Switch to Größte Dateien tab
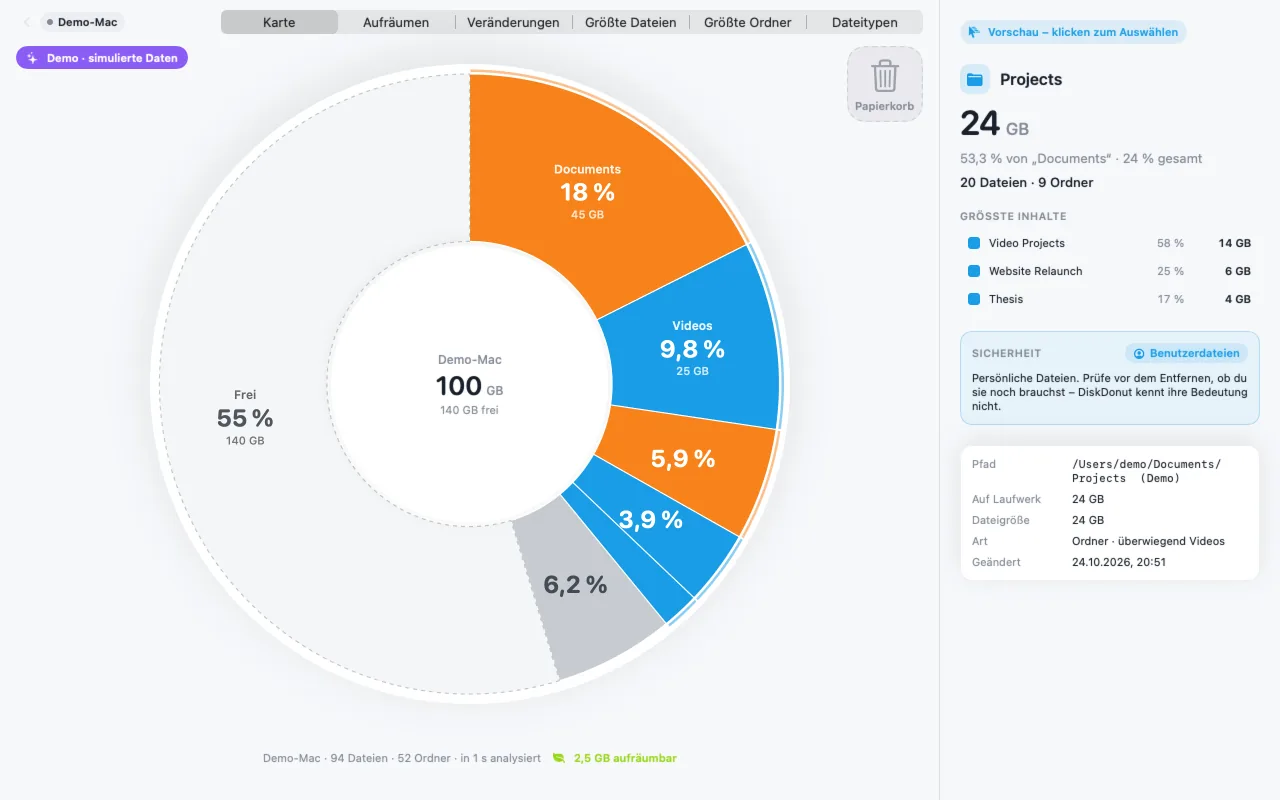This screenshot has width=1280, height=800. (631, 22)
